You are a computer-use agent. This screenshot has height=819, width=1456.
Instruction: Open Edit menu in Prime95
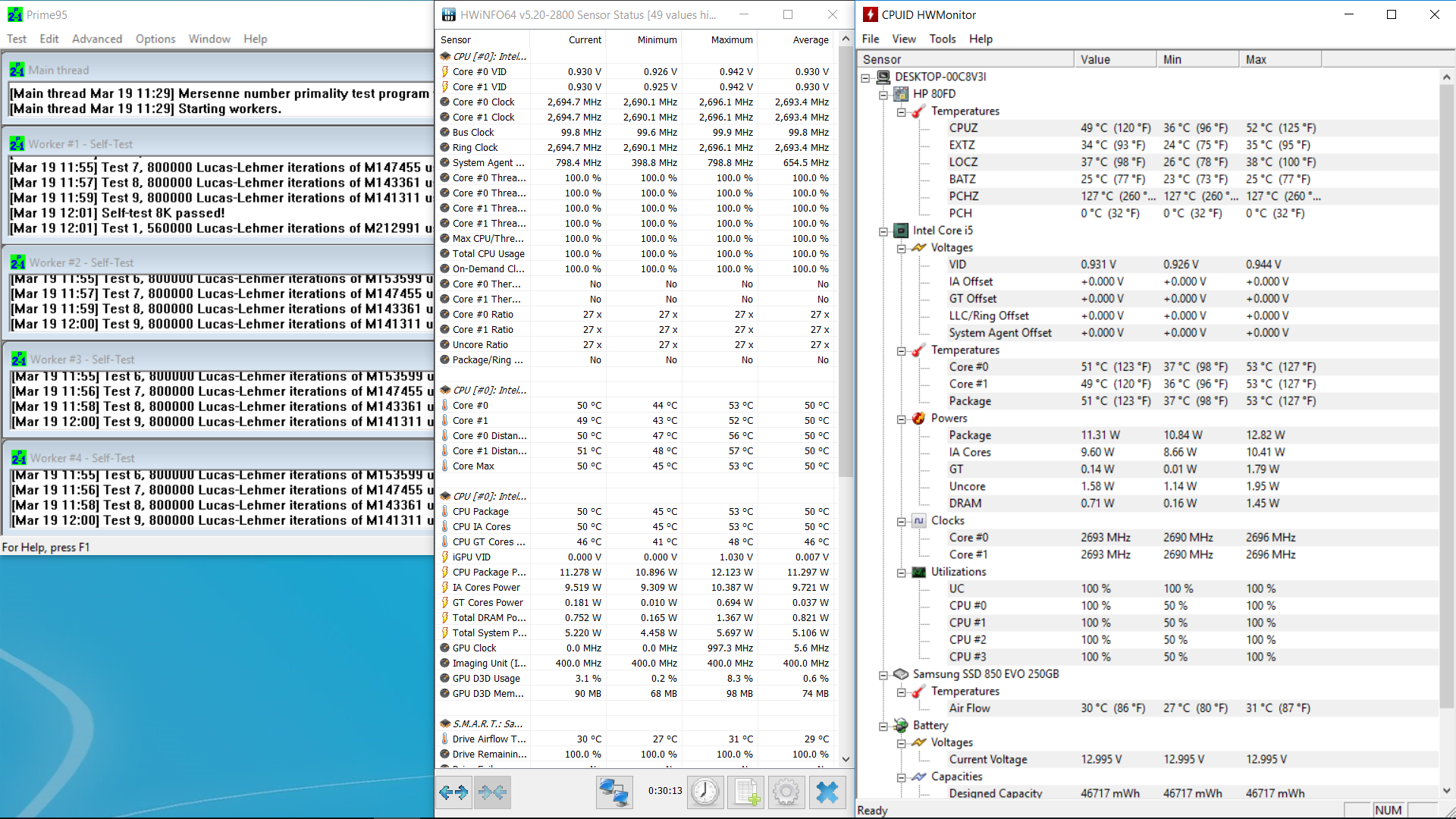pyautogui.click(x=49, y=39)
